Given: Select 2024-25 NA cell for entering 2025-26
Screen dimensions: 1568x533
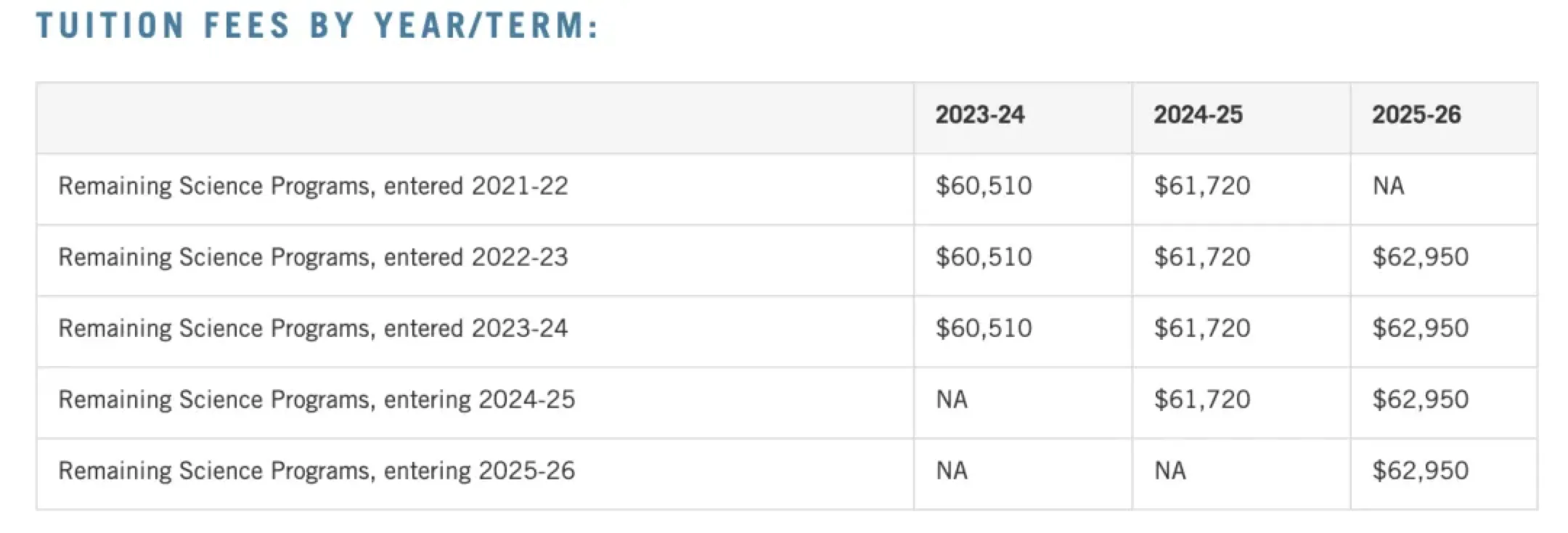Looking at the screenshot, I should pos(1170,471).
